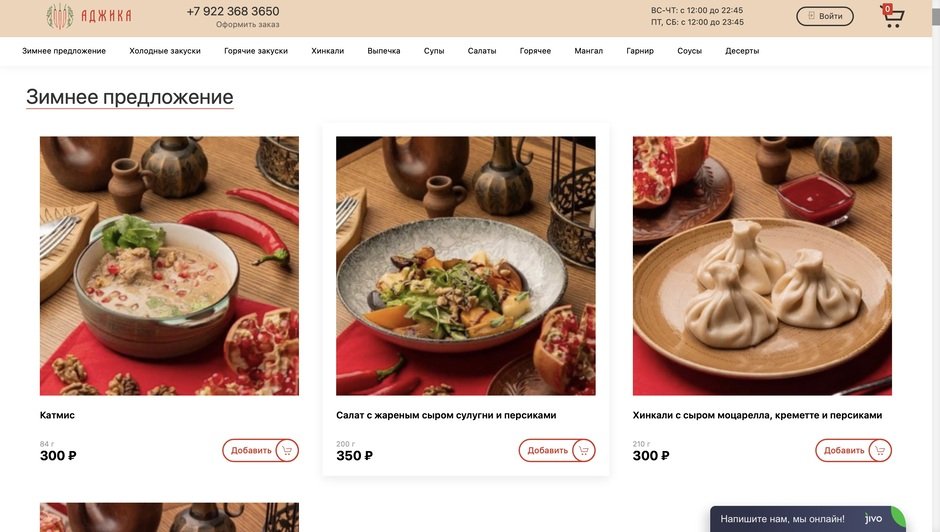Click the Аджика restaurant logo
This screenshot has height=532, width=940.
coord(89,16)
